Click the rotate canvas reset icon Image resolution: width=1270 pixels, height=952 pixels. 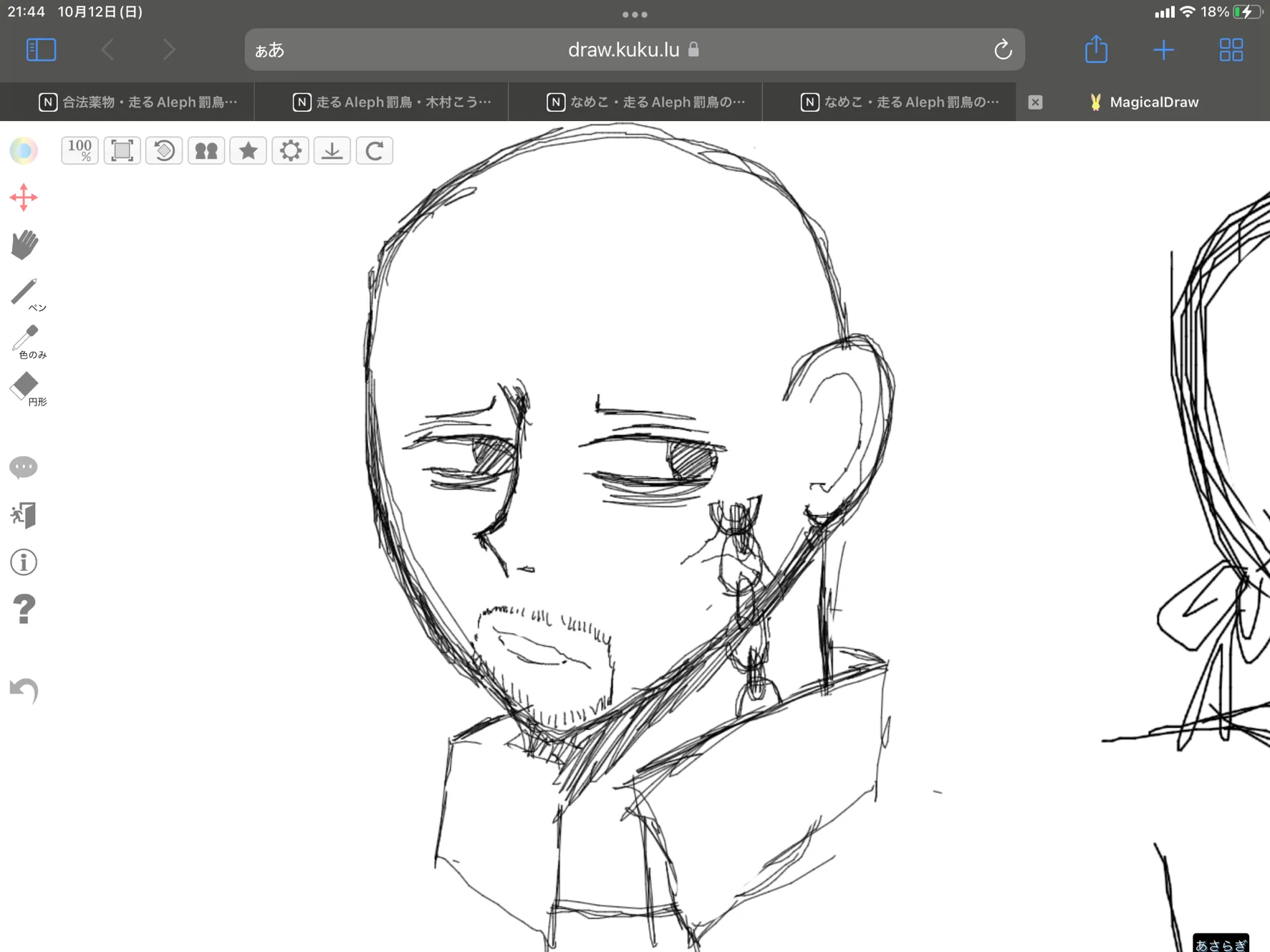pyautogui.click(x=164, y=150)
